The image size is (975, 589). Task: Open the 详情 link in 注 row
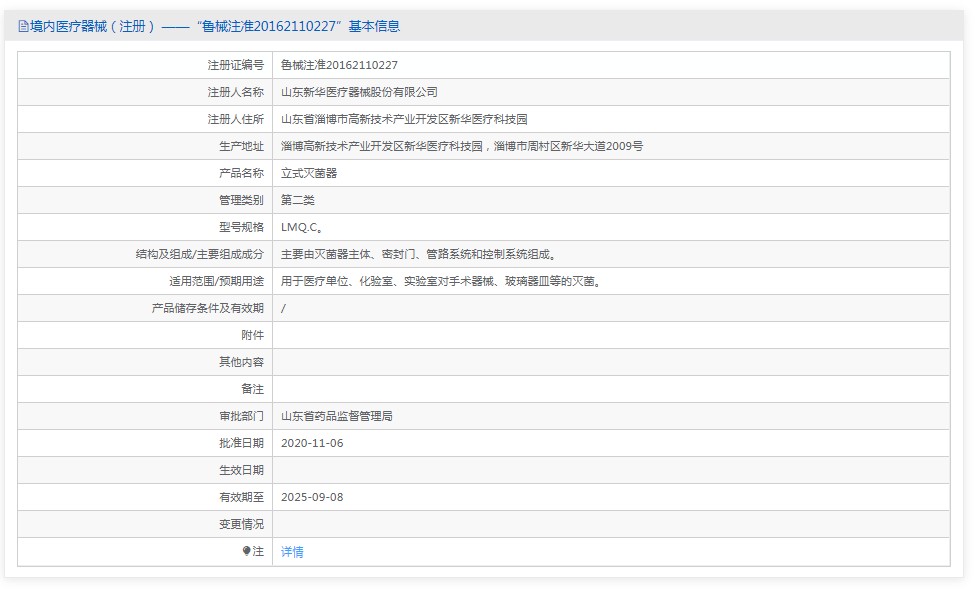click(x=292, y=552)
